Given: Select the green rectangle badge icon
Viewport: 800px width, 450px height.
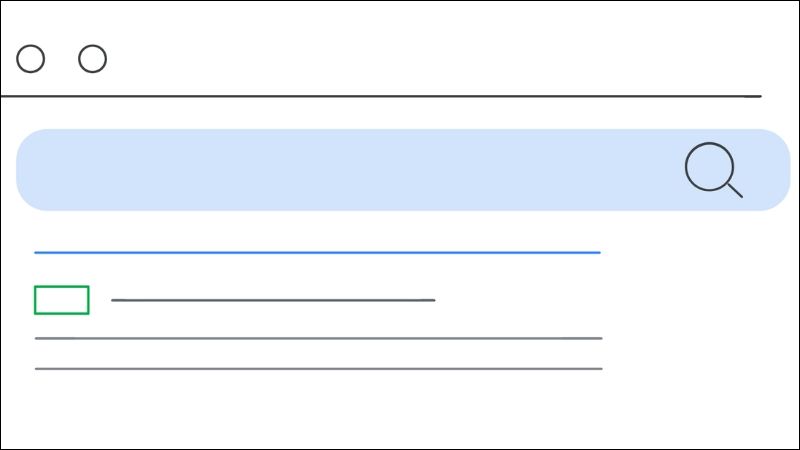Looking at the screenshot, I should click(x=62, y=300).
